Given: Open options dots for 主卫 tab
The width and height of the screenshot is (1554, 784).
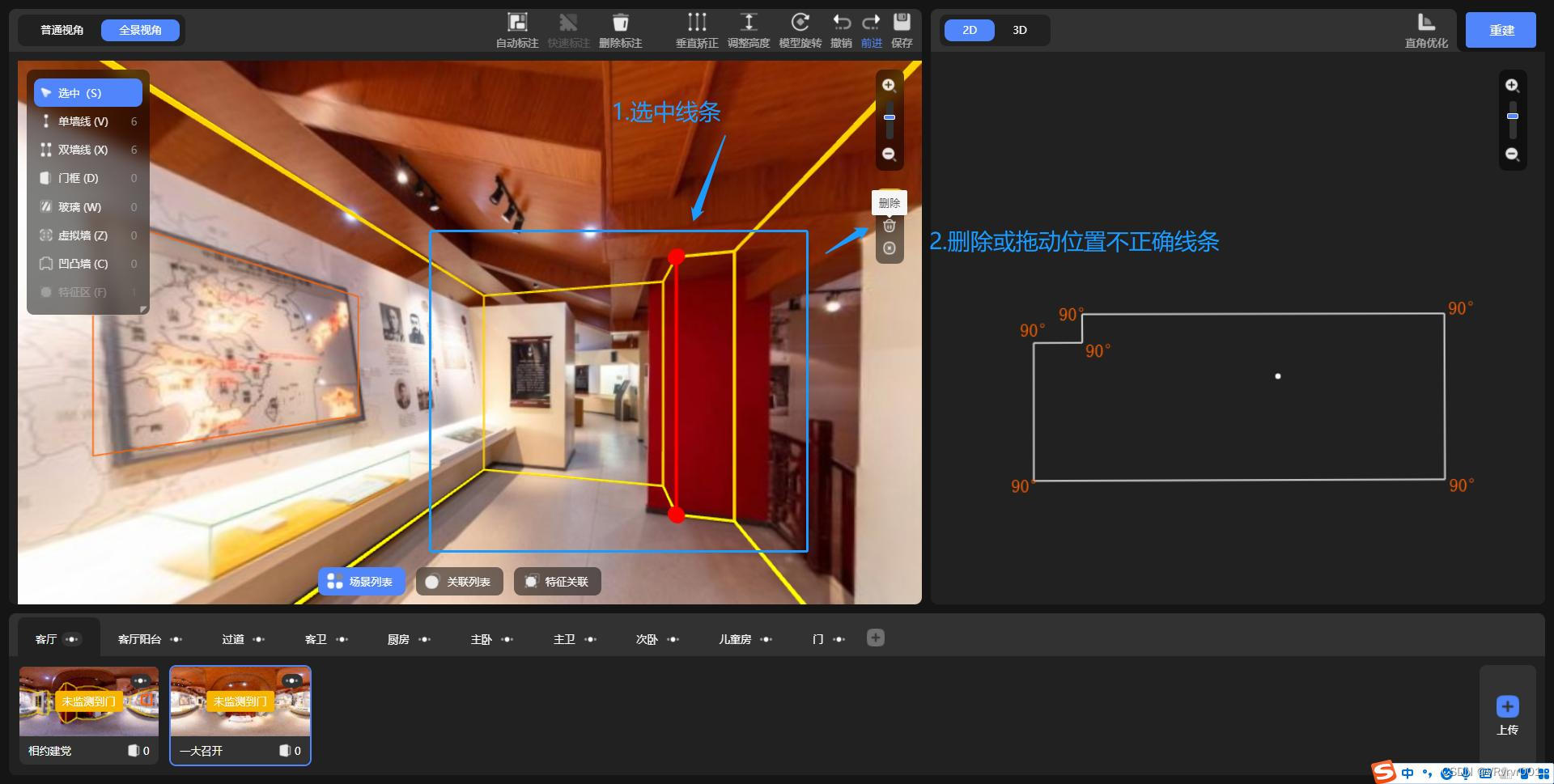Looking at the screenshot, I should 590,639.
